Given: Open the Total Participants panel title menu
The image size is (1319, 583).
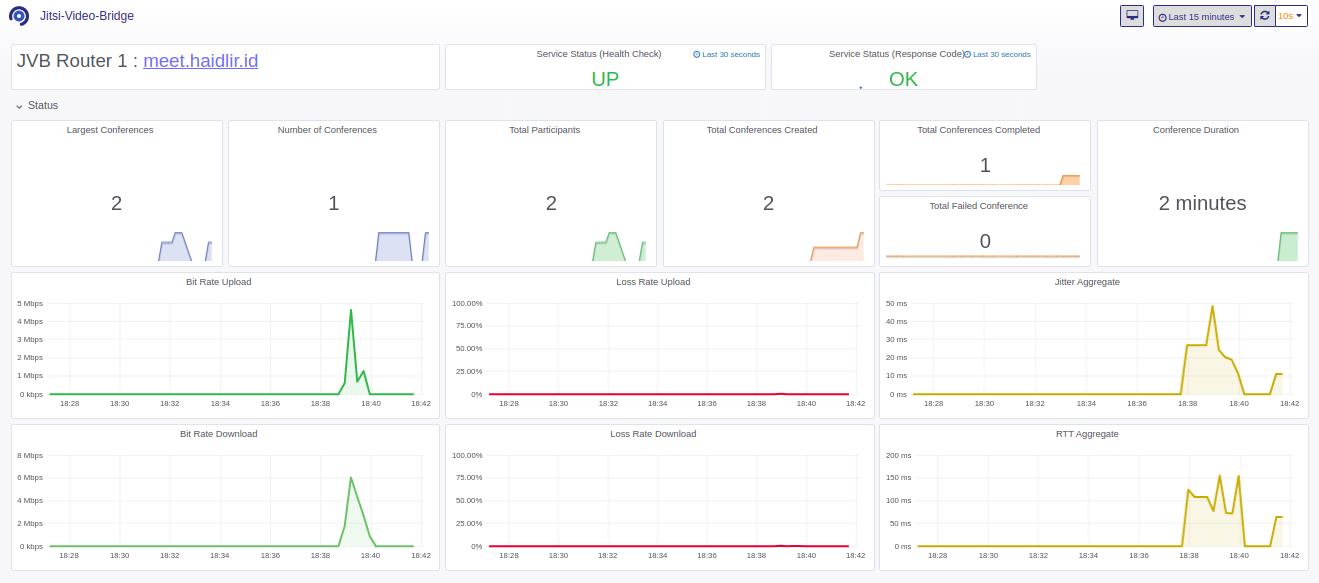Looking at the screenshot, I should pyautogui.click(x=544, y=130).
